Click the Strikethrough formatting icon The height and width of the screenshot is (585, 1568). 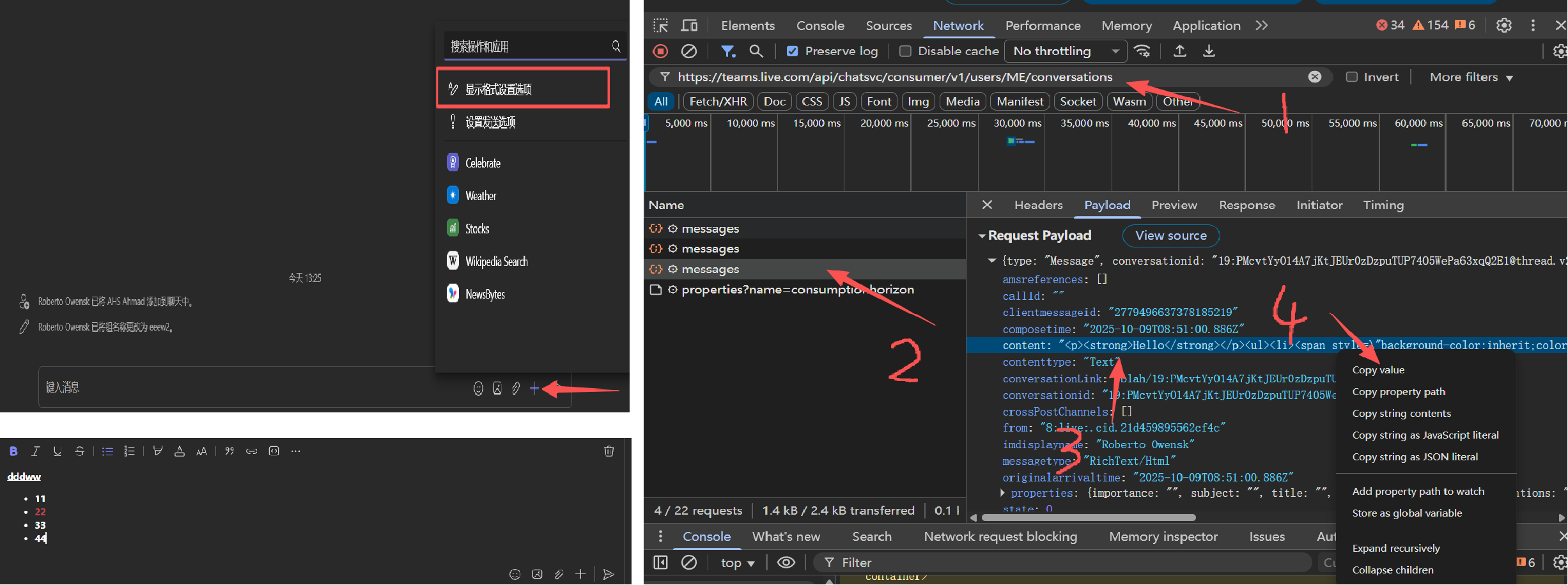click(79, 451)
